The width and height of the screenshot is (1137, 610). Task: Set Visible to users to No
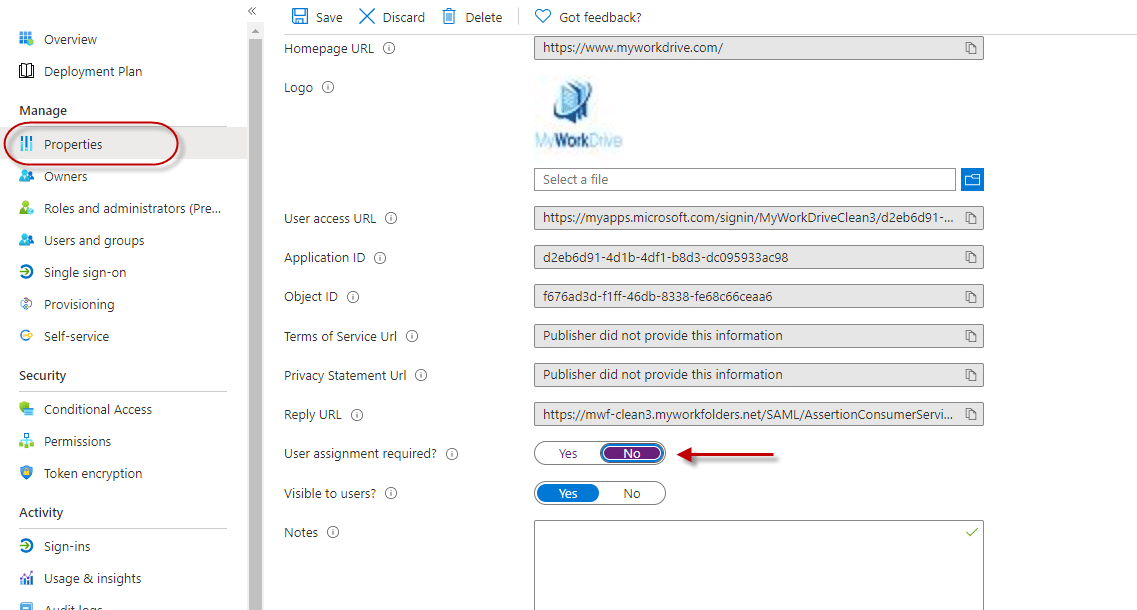(632, 493)
